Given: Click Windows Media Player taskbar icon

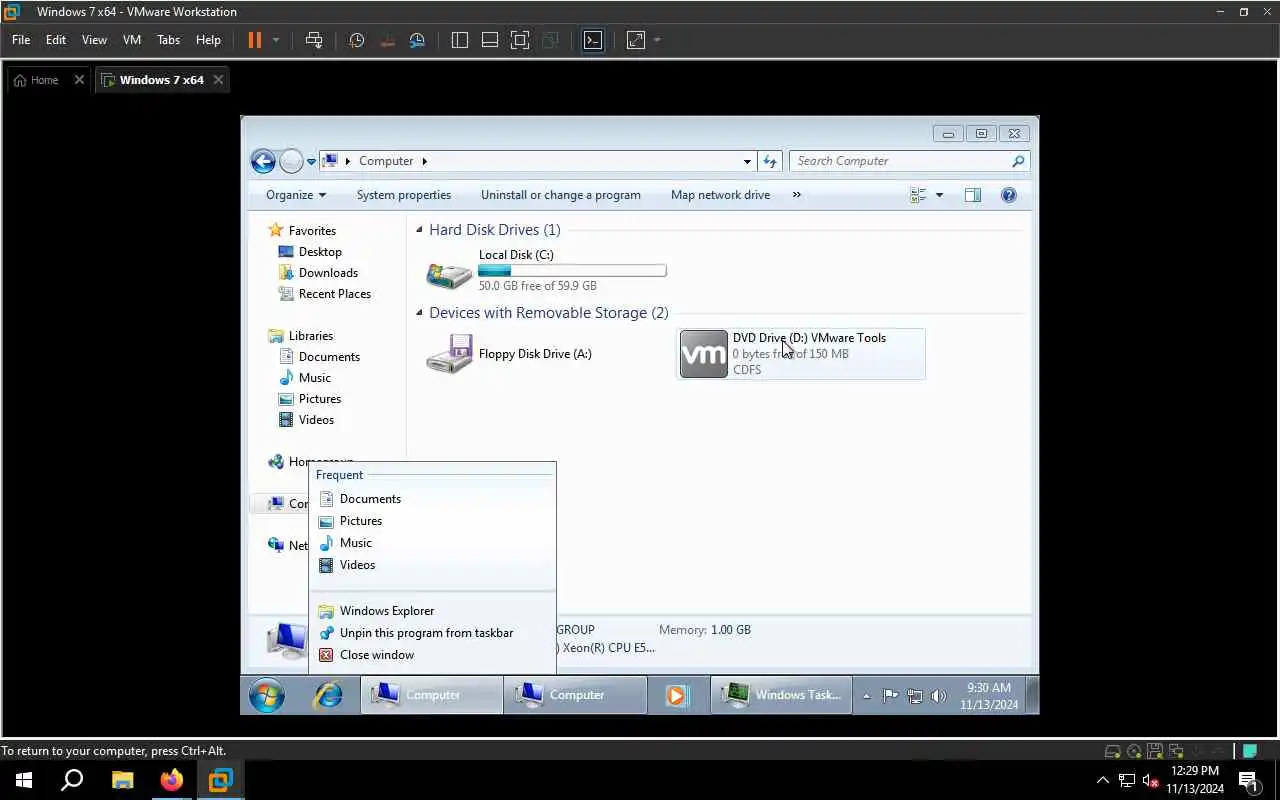Looking at the screenshot, I should (x=677, y=695).
